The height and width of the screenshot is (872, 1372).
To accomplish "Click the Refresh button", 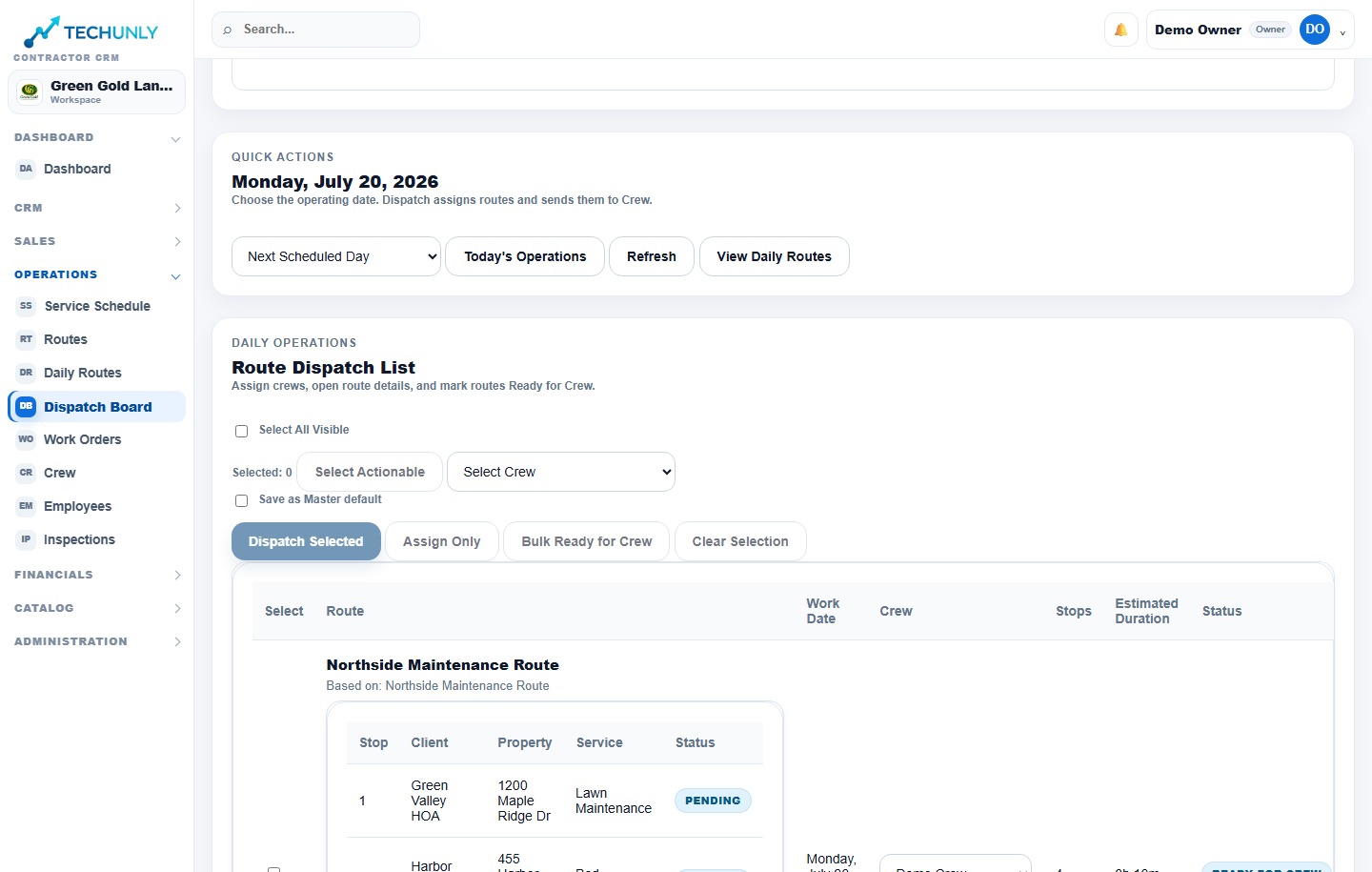I will pyautogui.click(x=652, y=256).
